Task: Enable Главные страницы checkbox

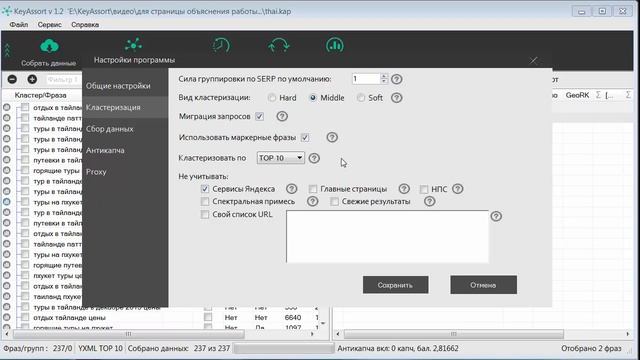Action: point(313,189)
